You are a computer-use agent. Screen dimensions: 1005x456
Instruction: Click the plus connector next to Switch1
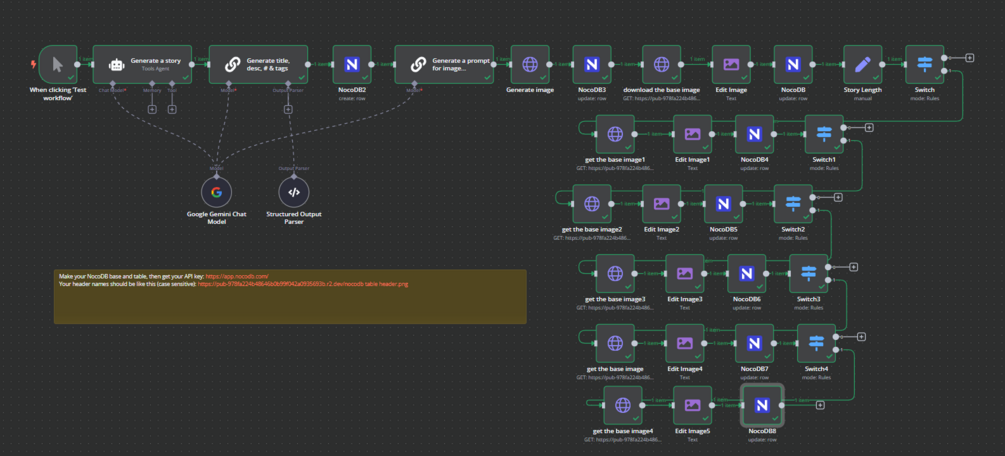(870, 127)
